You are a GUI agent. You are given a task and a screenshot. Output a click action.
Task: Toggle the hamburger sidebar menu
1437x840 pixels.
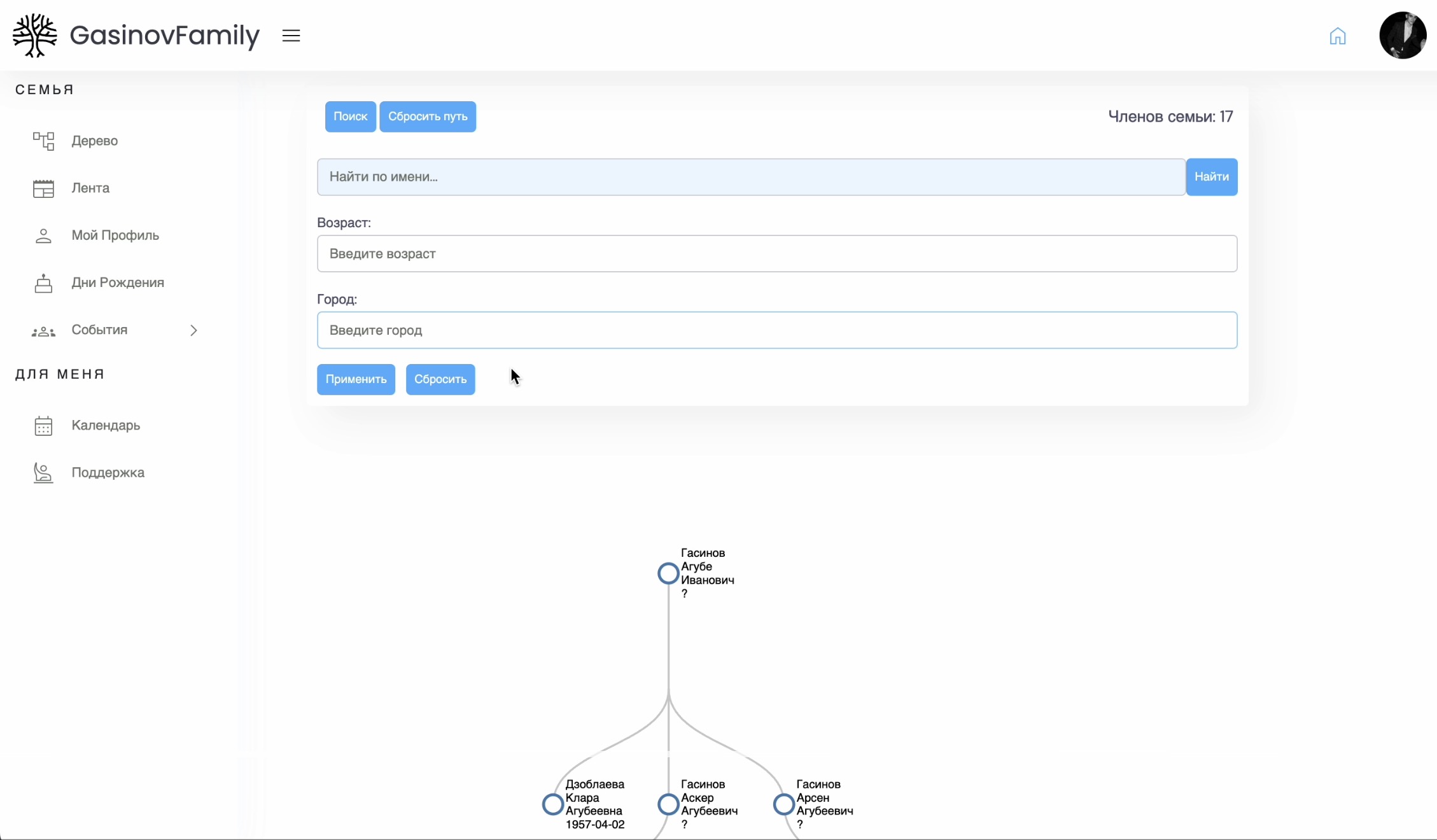coord(291,36)
